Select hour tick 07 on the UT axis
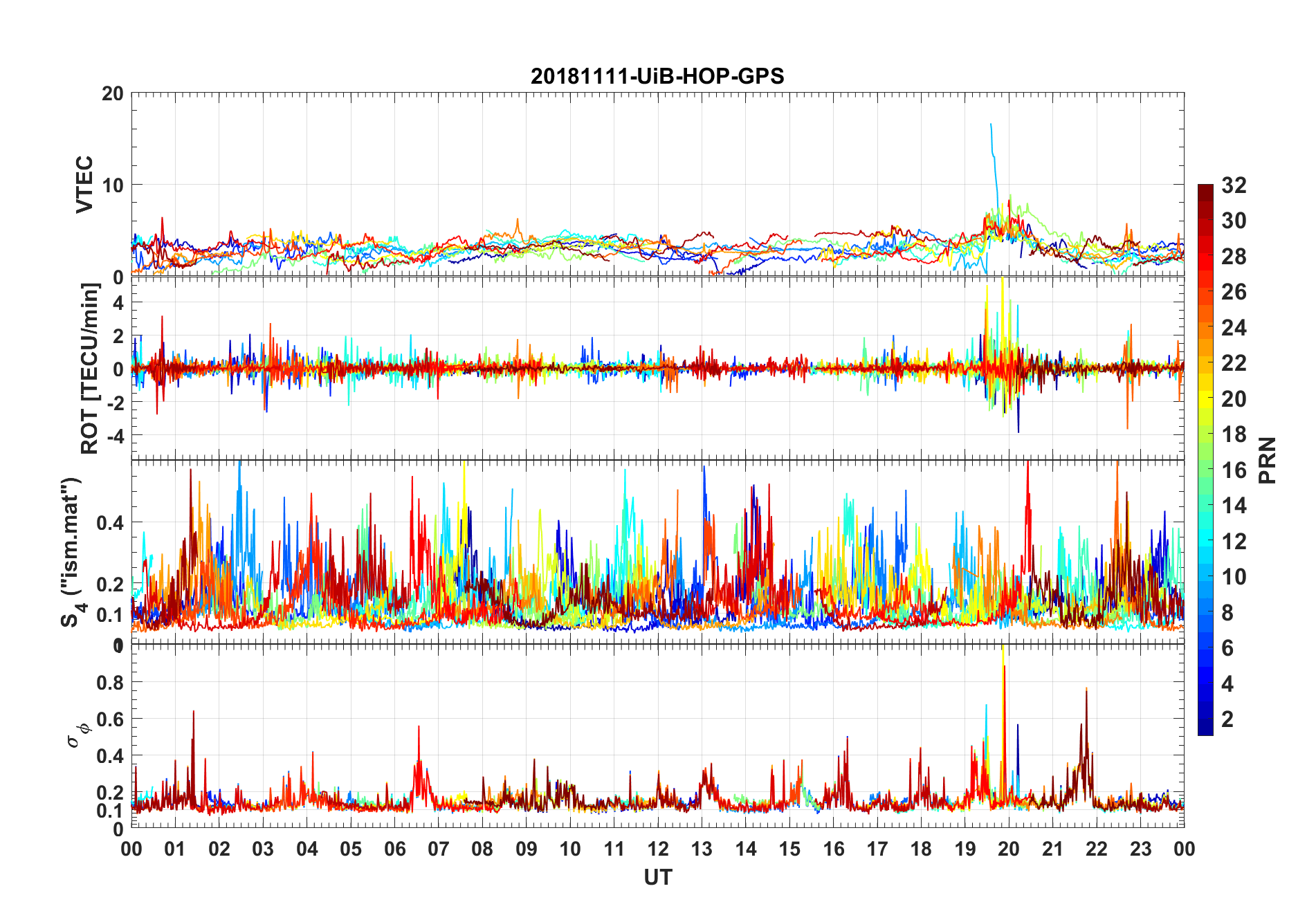 coord(439,849)
